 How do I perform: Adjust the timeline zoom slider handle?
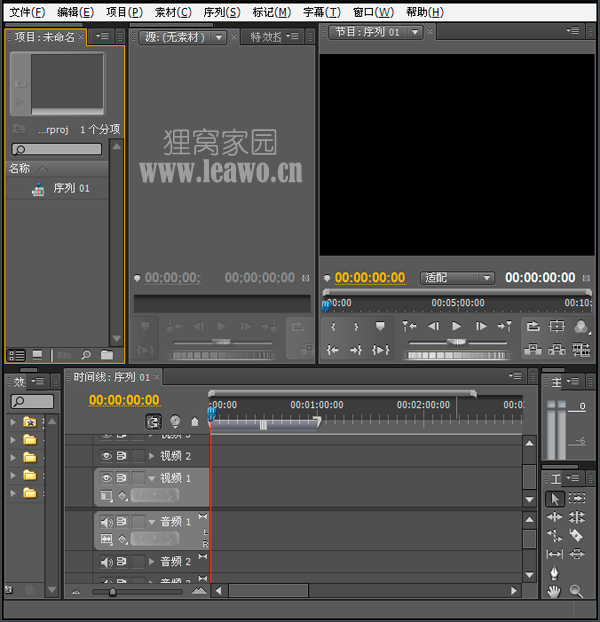[x=113, y=592]
